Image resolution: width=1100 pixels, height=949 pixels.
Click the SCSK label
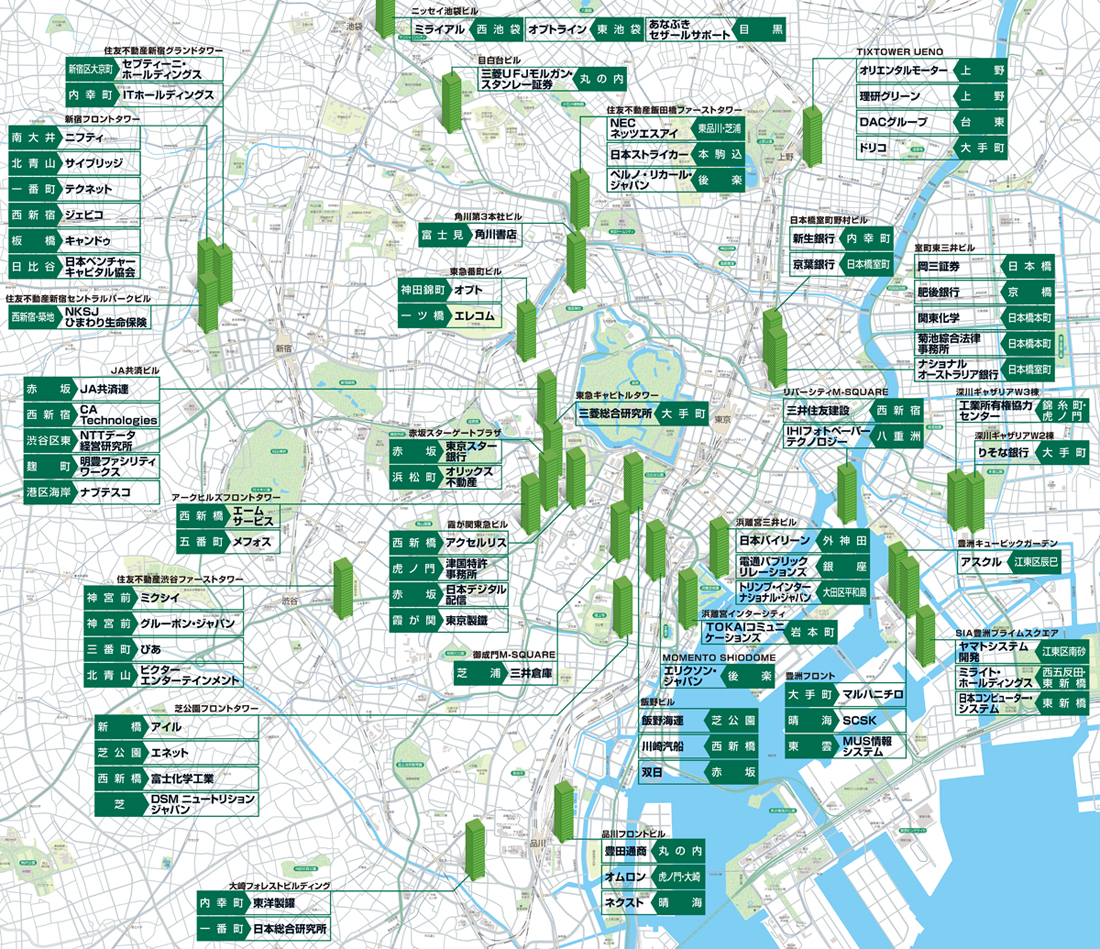860,720
